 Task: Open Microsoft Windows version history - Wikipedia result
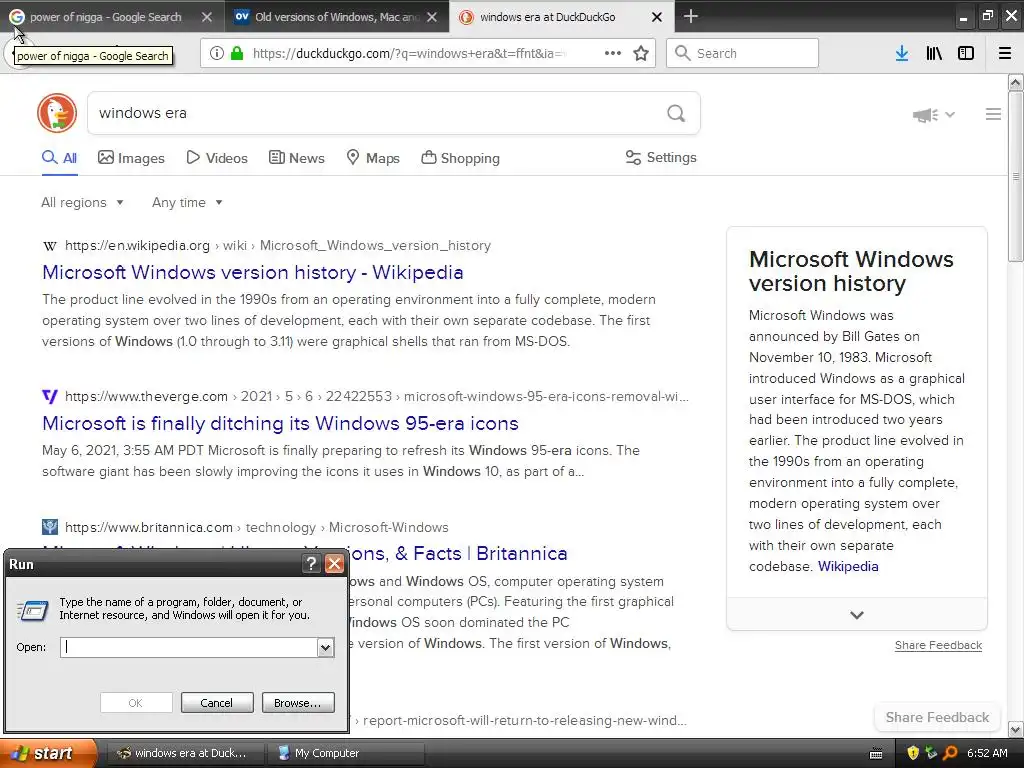point(253,272)
